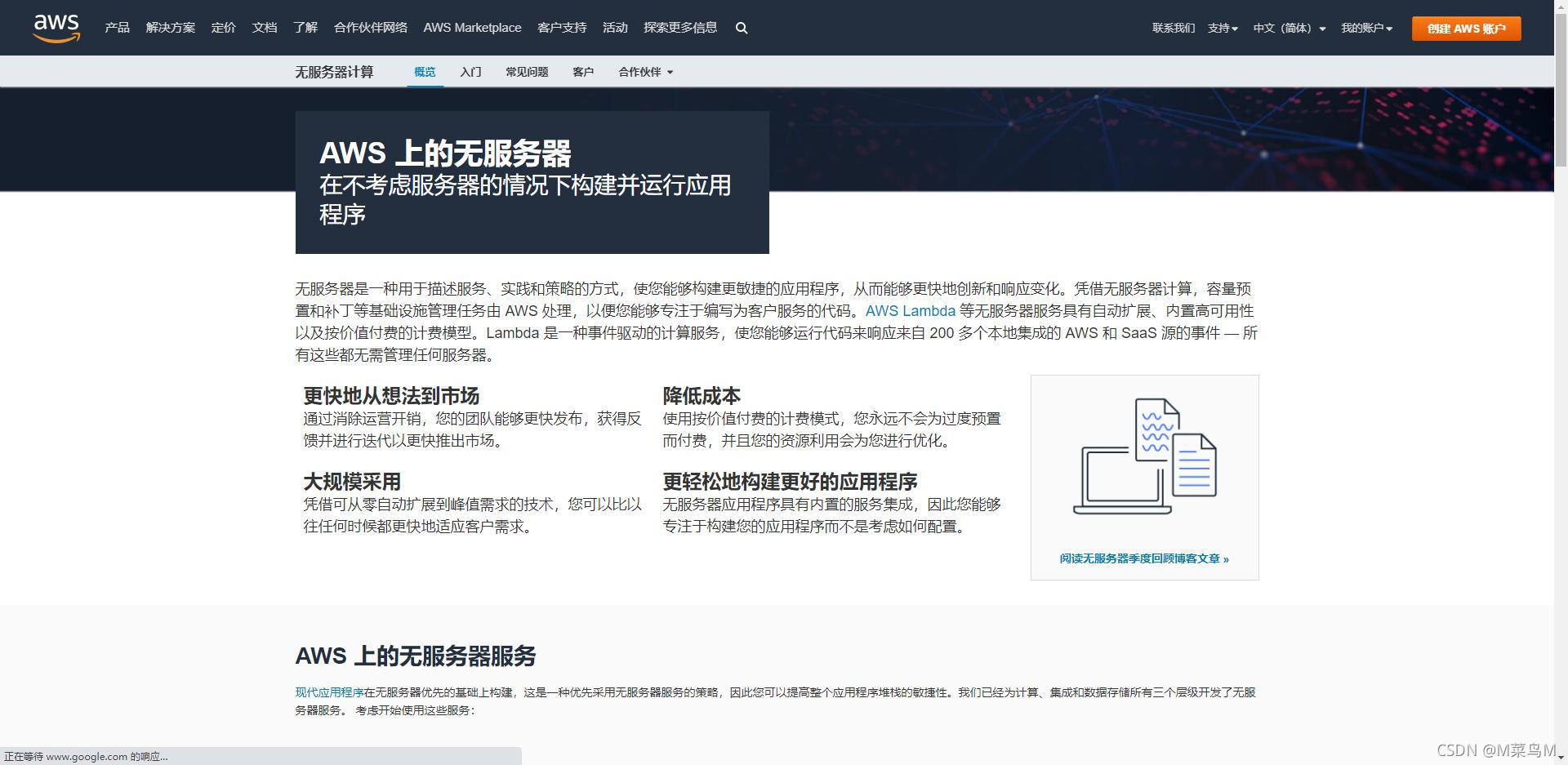Click scrollbar up arrow
The width and height of the screenshot is (1568, 765).
pyautogui.click(x=1561, y=7)
